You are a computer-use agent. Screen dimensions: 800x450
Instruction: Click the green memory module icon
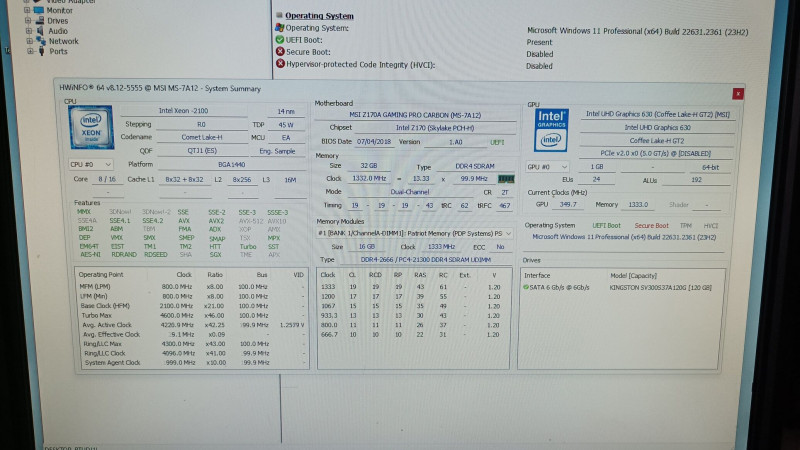pyautogui.click(x=506, y=179)
